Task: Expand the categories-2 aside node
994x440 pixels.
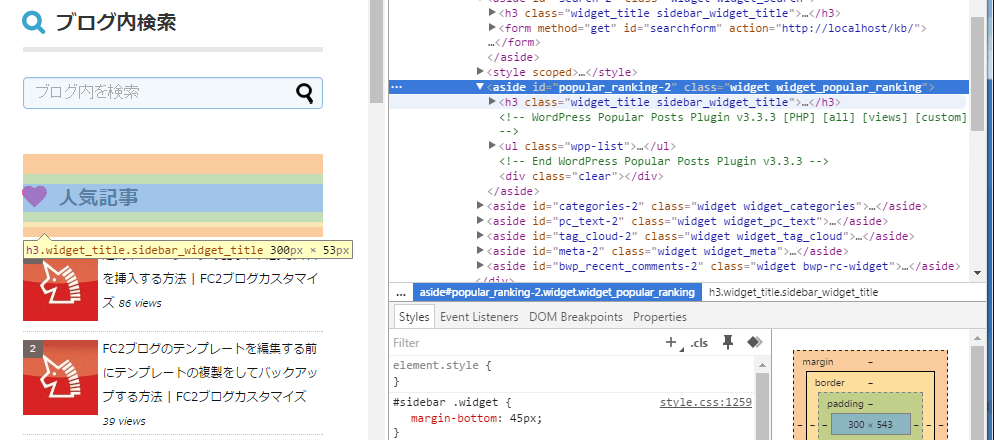Action: (x=481, y=206)
